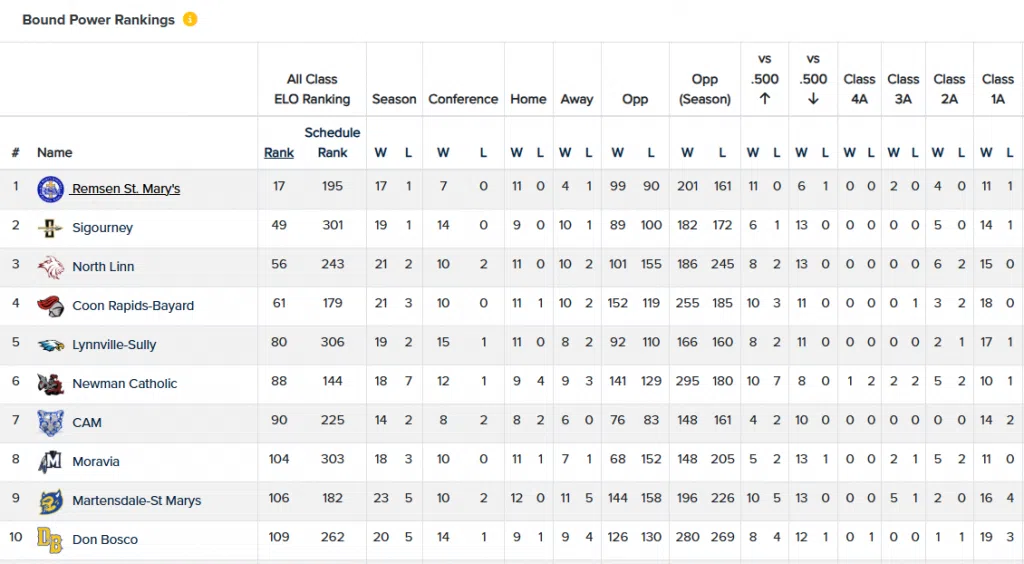The width and height of the screenshot is (1024, 564).
Task: Click the info icon beside Bound Power Rankings
Action: pos(190,19)
